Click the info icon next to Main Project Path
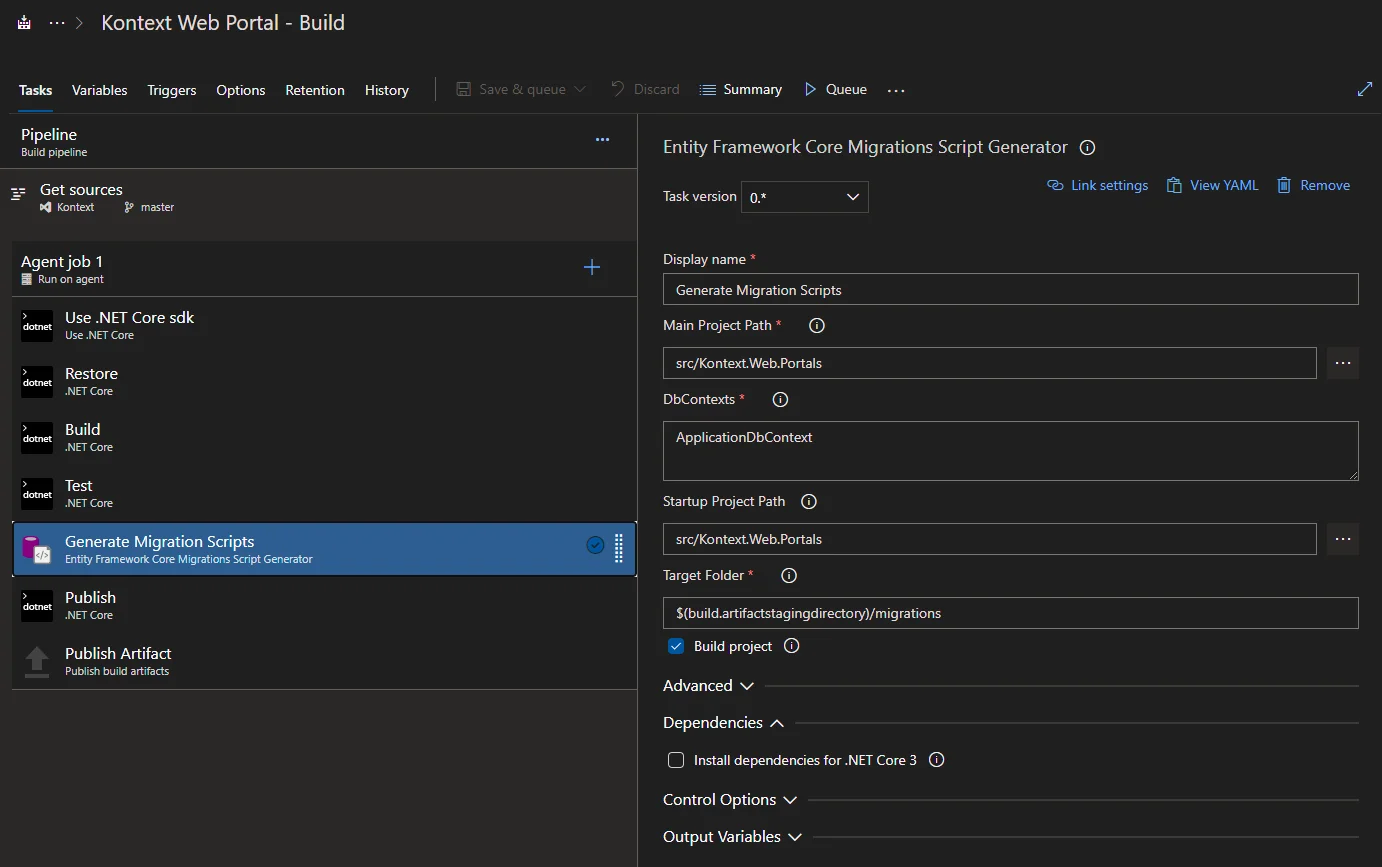Screen dimensions: 1382x867 (x=816, y=326)
